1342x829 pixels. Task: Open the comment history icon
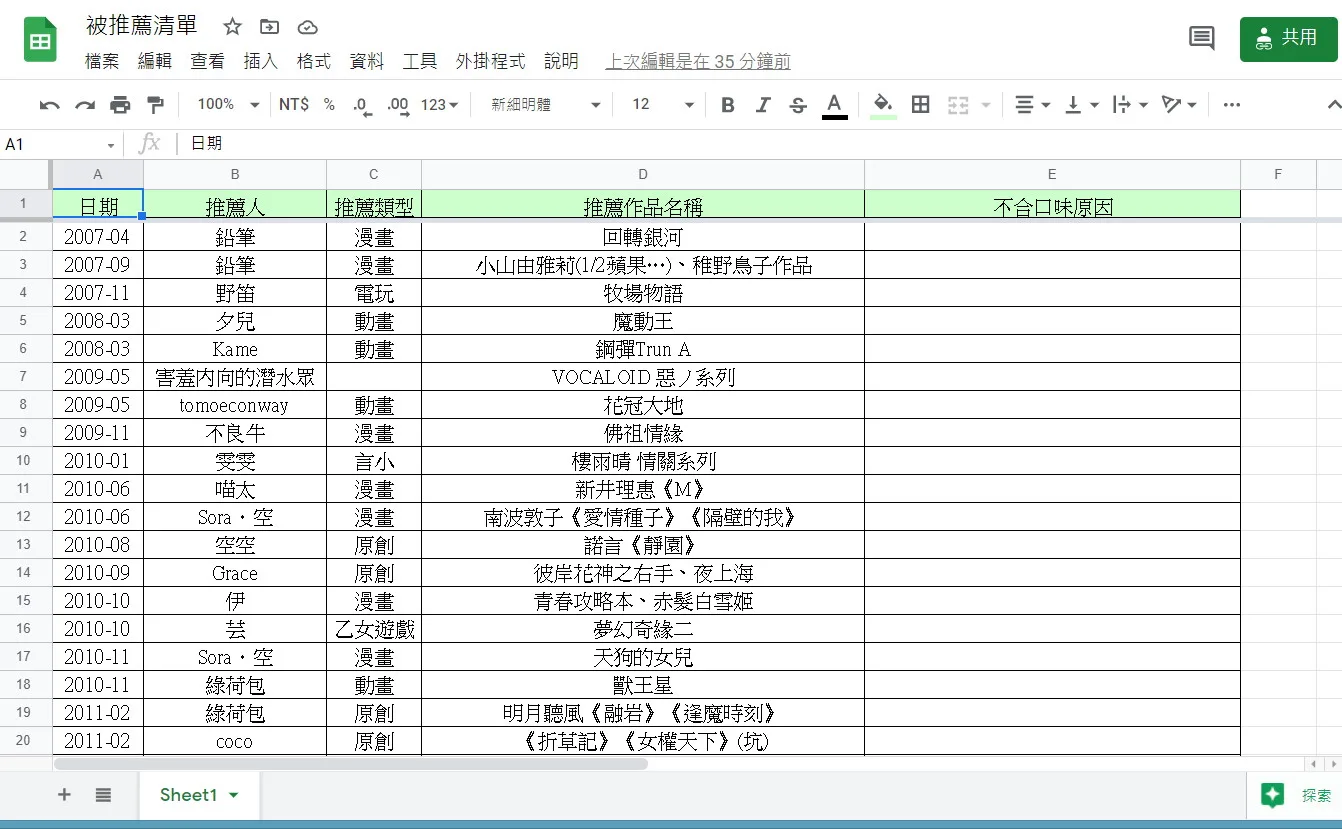click(x=1201, y=39)
